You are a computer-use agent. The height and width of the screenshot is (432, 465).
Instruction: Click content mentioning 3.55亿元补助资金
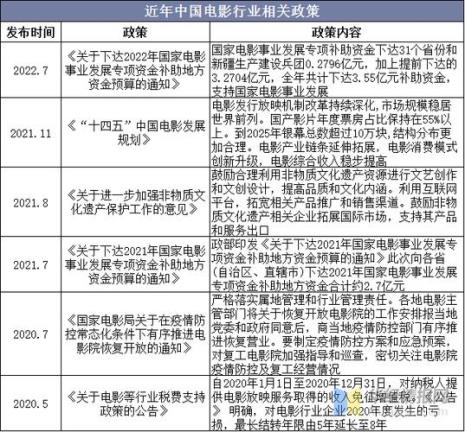coord(334,70)
